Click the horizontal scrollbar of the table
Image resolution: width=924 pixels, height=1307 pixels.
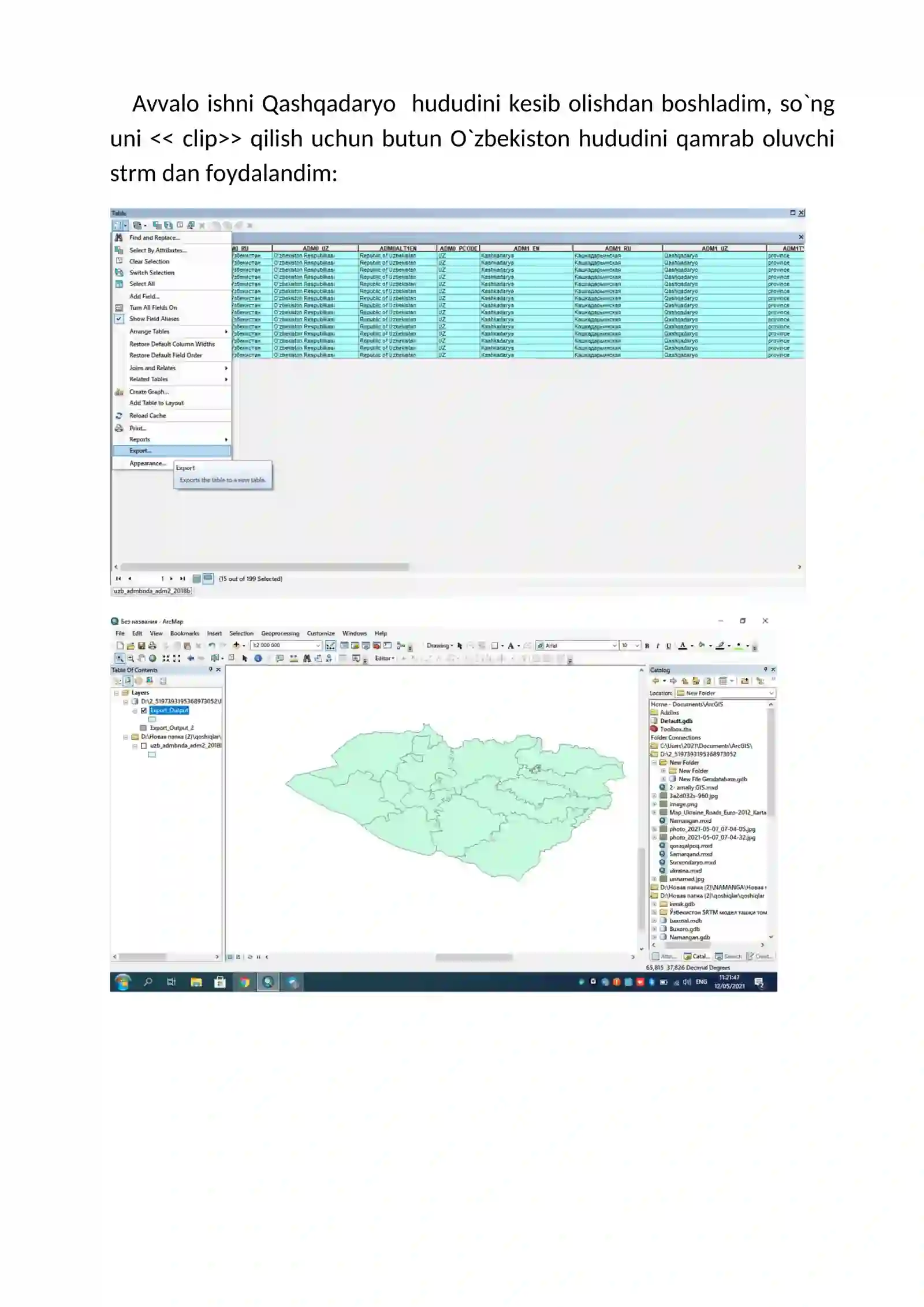tap(264, 567)
